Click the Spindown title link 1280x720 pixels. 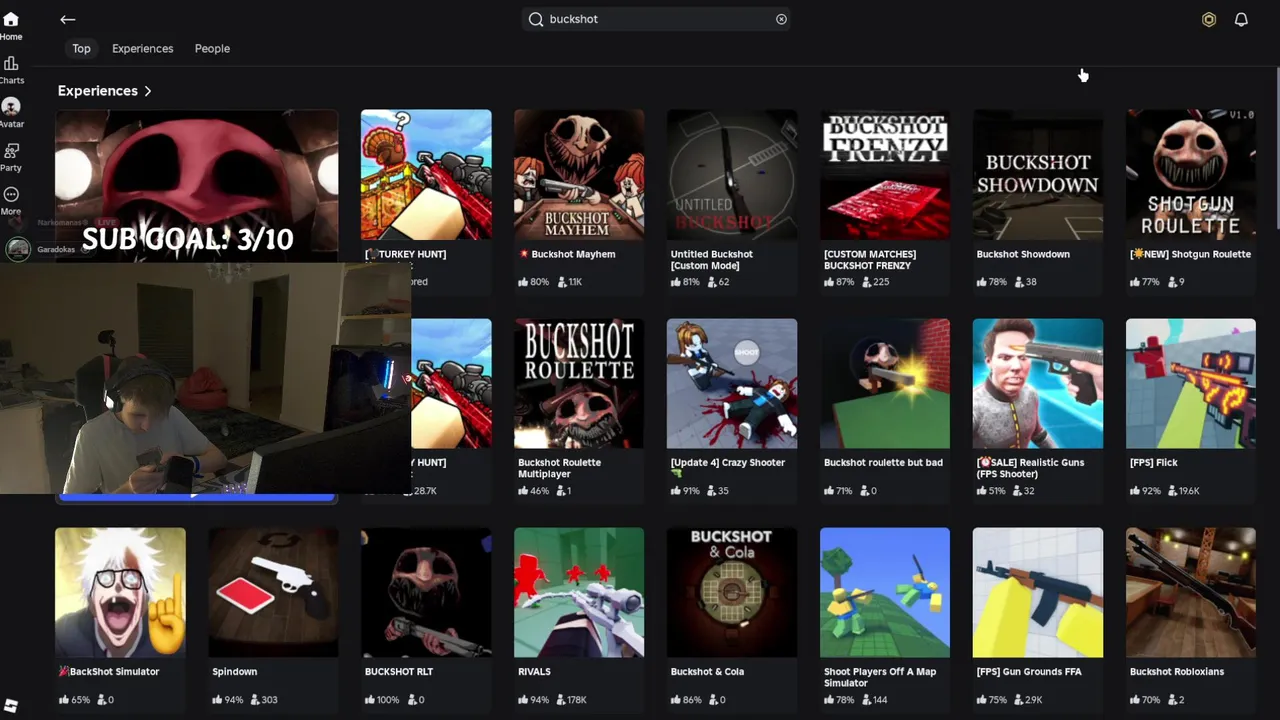click(x=234, y=672)
